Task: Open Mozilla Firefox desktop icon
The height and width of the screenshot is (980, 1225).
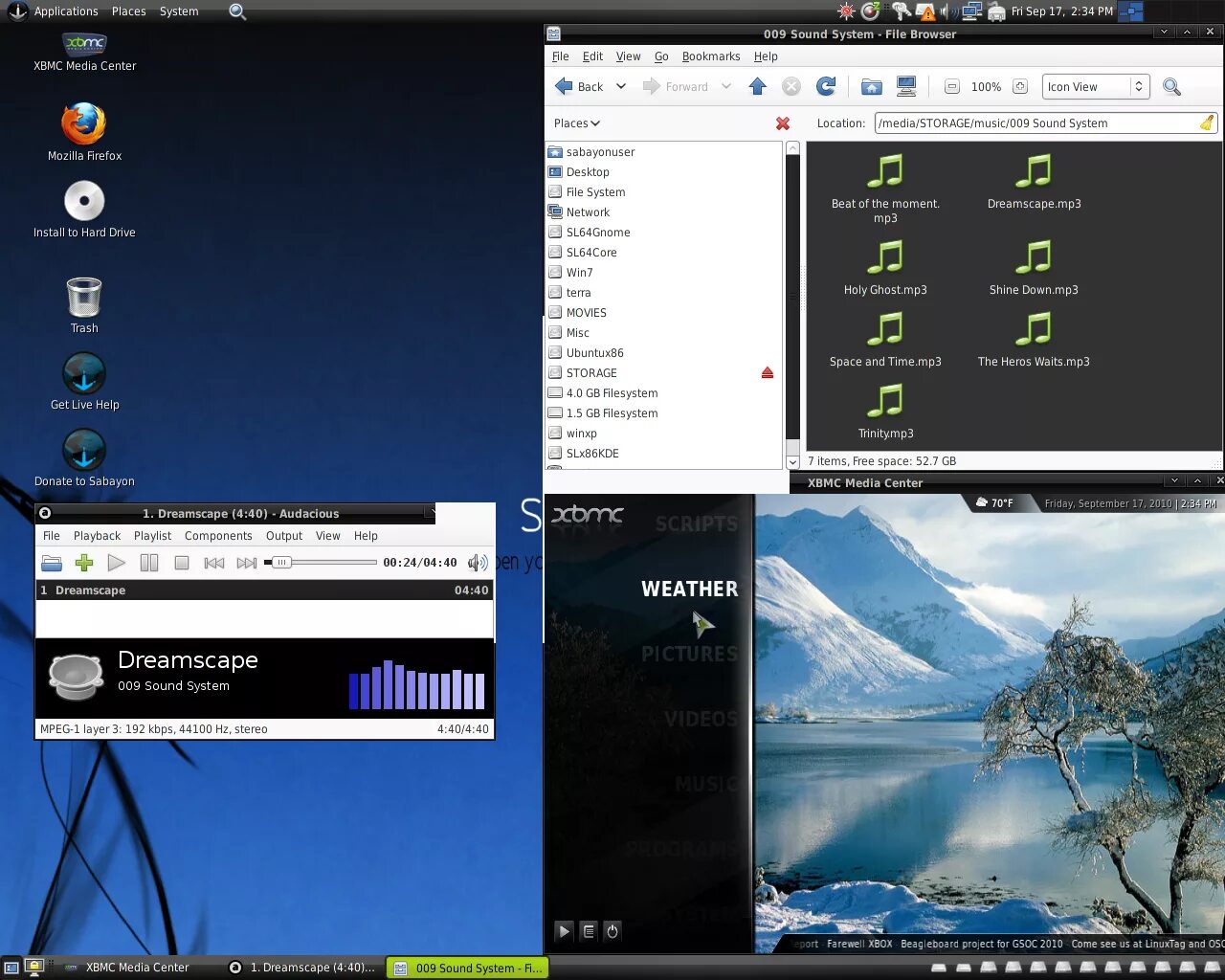Action: coord(84,132)
